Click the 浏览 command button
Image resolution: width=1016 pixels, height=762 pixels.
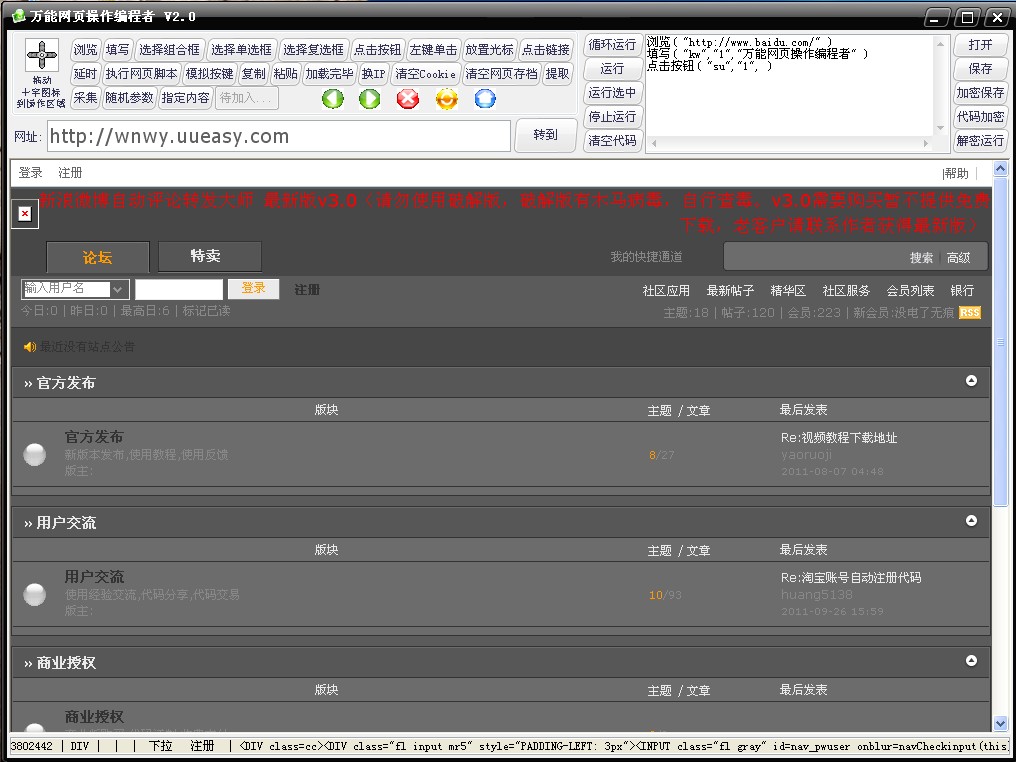pyautogui.click(x=85, y=50)
